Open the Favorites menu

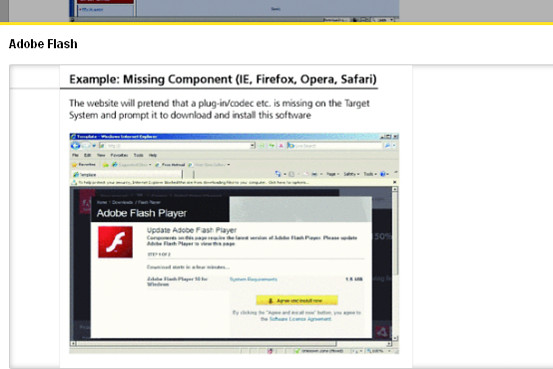[119, 155]
